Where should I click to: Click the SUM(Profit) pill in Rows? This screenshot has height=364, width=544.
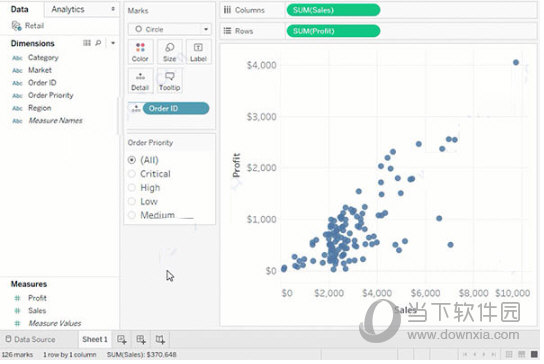333,31
